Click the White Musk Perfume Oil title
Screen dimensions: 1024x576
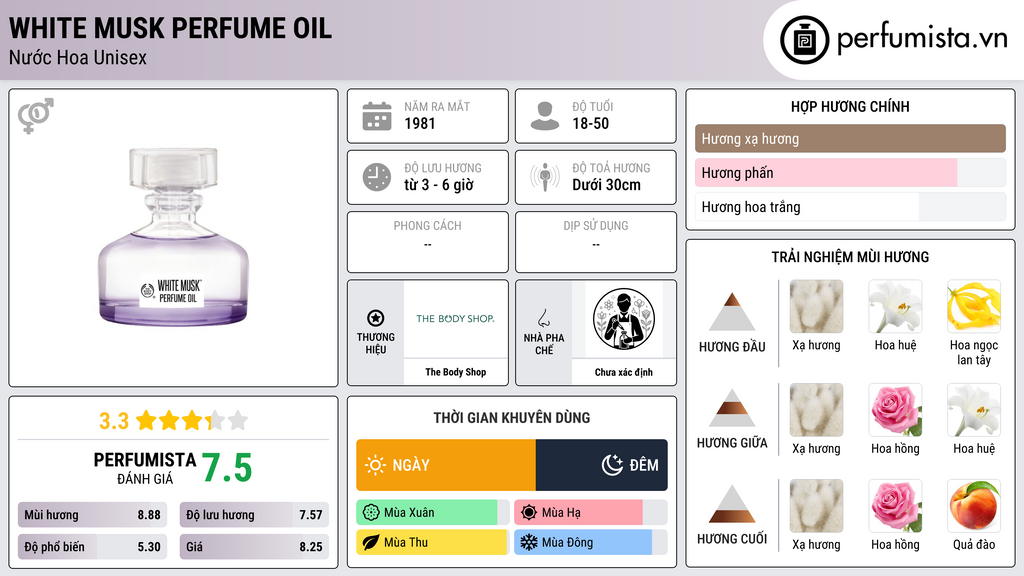[170, 28]
